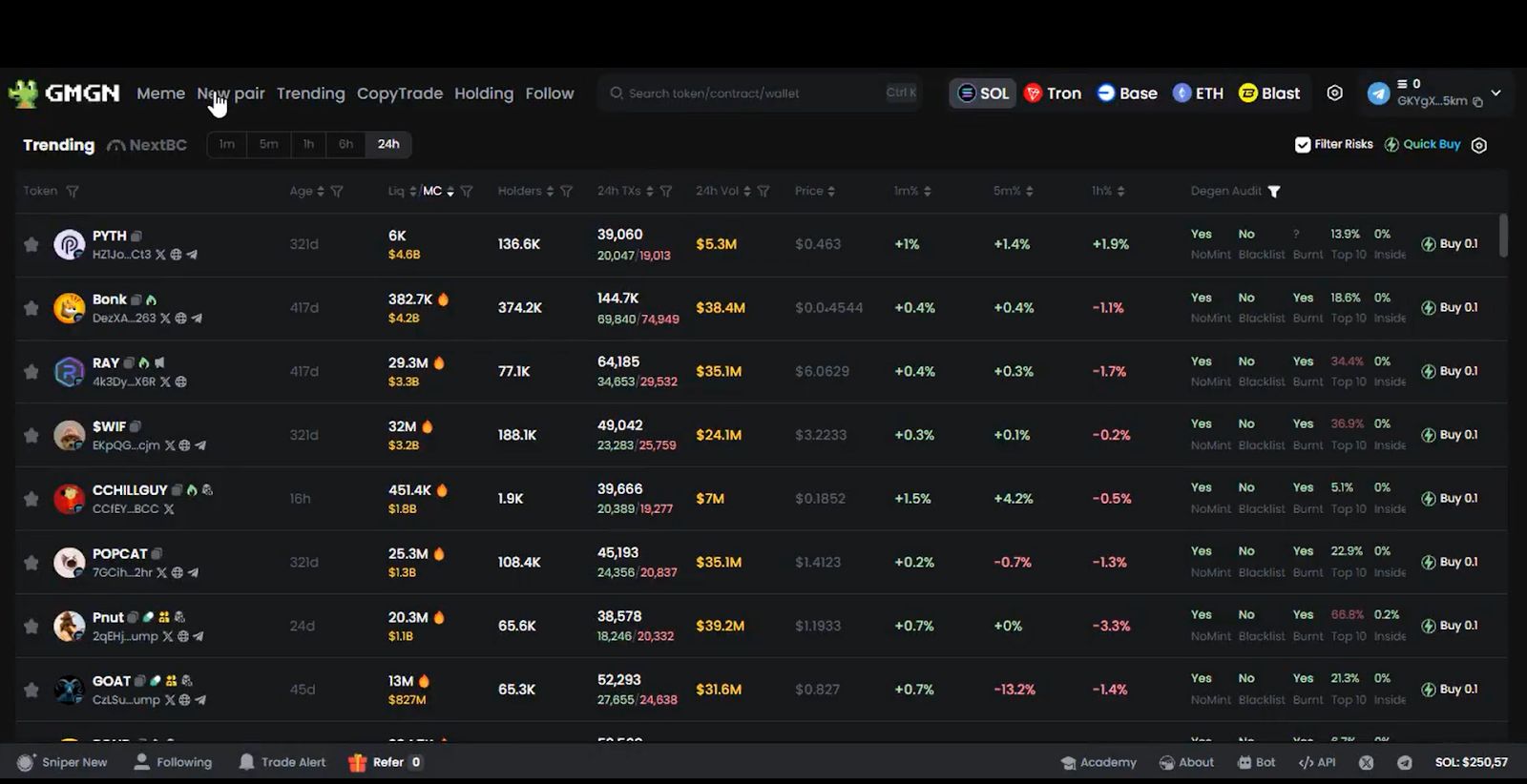
Task: Star the POPCAT token
Action: [31, 562]
